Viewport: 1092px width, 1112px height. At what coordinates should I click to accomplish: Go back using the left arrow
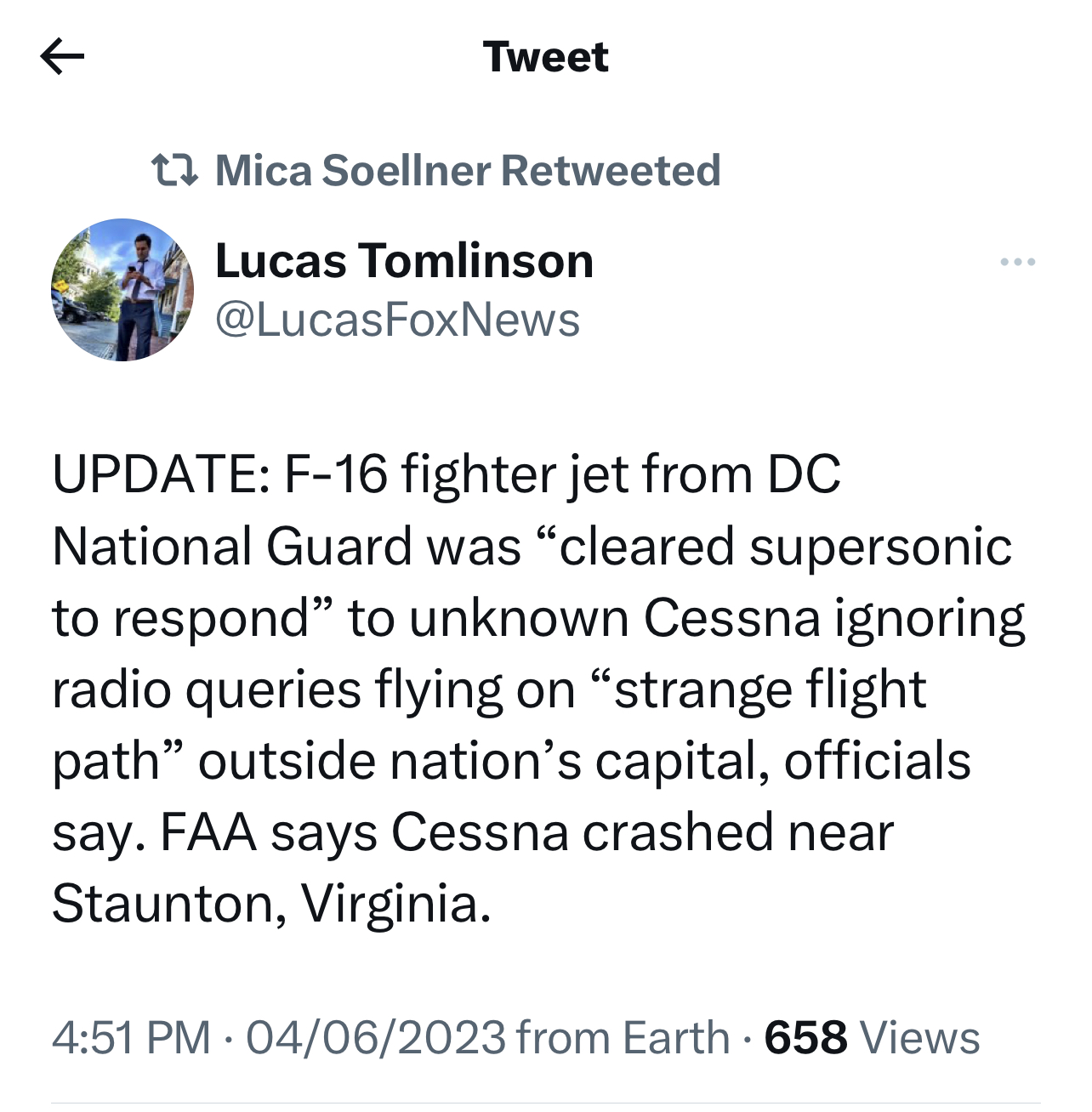coord(62,57)
